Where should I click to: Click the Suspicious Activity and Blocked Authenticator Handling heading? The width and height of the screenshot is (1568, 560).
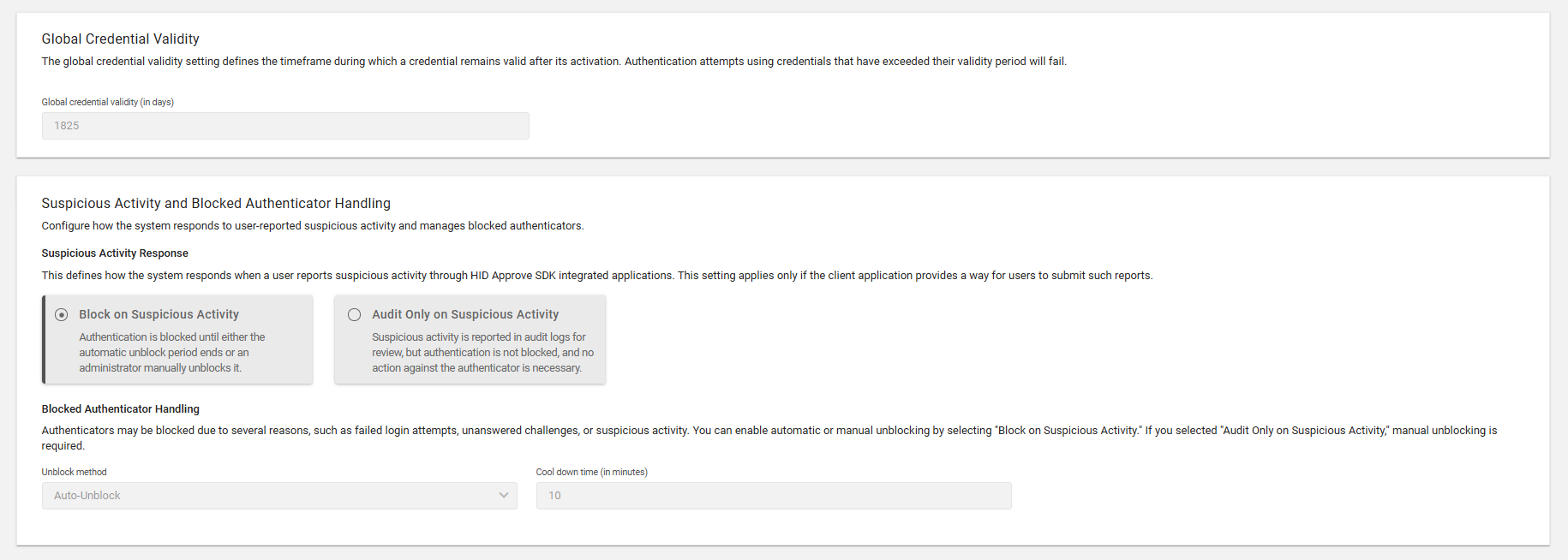click(x=216, y=204)
